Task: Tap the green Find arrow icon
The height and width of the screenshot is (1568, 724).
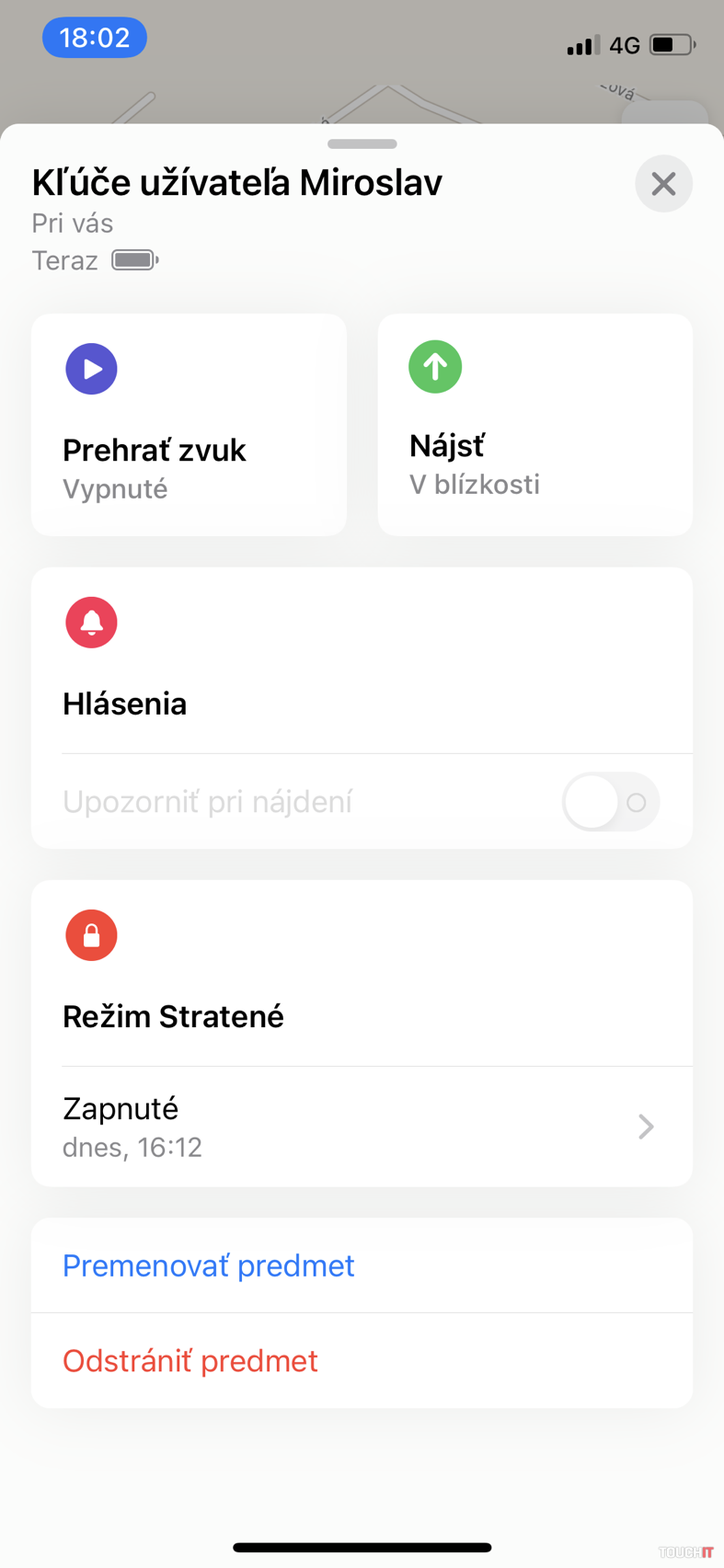Action: click(435, 367)
